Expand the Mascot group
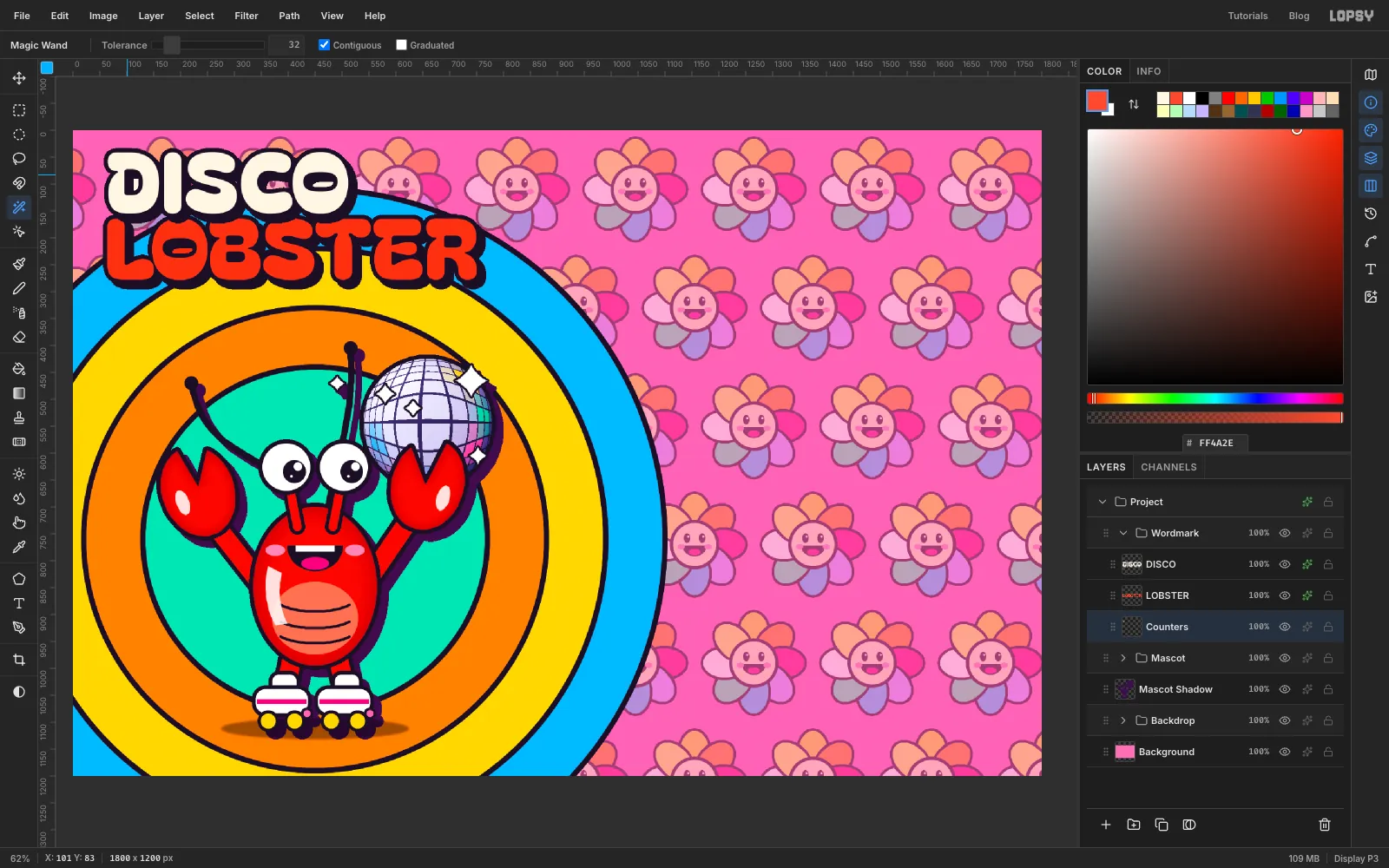 pos(1123,658)
